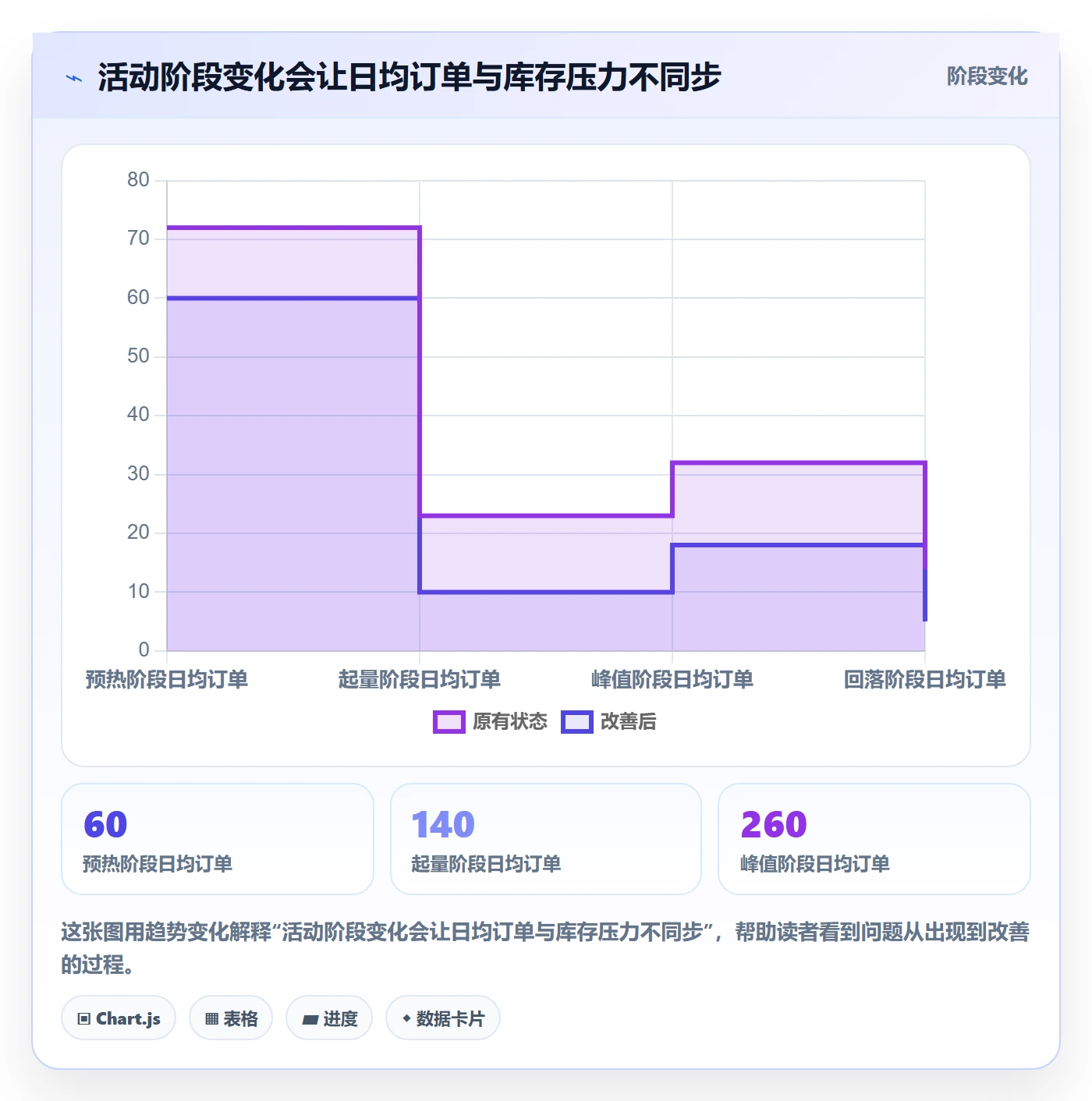The height and width of the screenshot is (1101, 1092).
Task: Click the 原有状态 legend text
Action: (510, 722)
